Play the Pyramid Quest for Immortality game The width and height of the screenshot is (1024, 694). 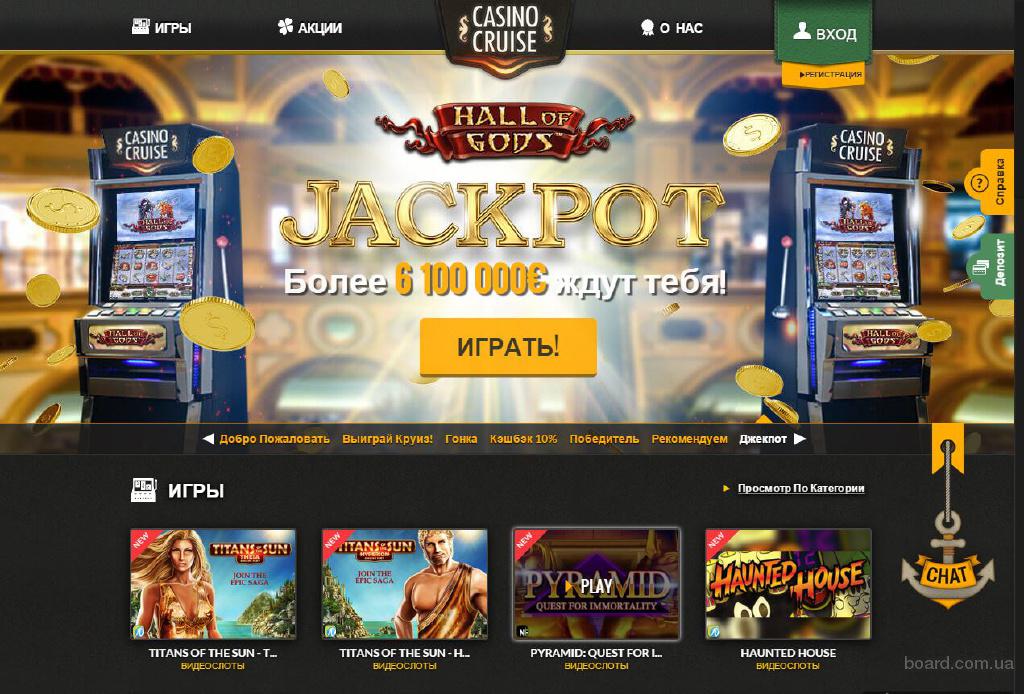pyautogui.click(x=596, y=584)
